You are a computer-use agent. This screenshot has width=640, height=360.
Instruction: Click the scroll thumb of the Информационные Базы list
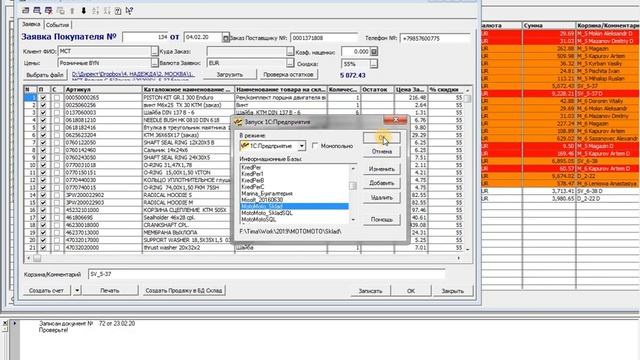[x=353, y=186]
